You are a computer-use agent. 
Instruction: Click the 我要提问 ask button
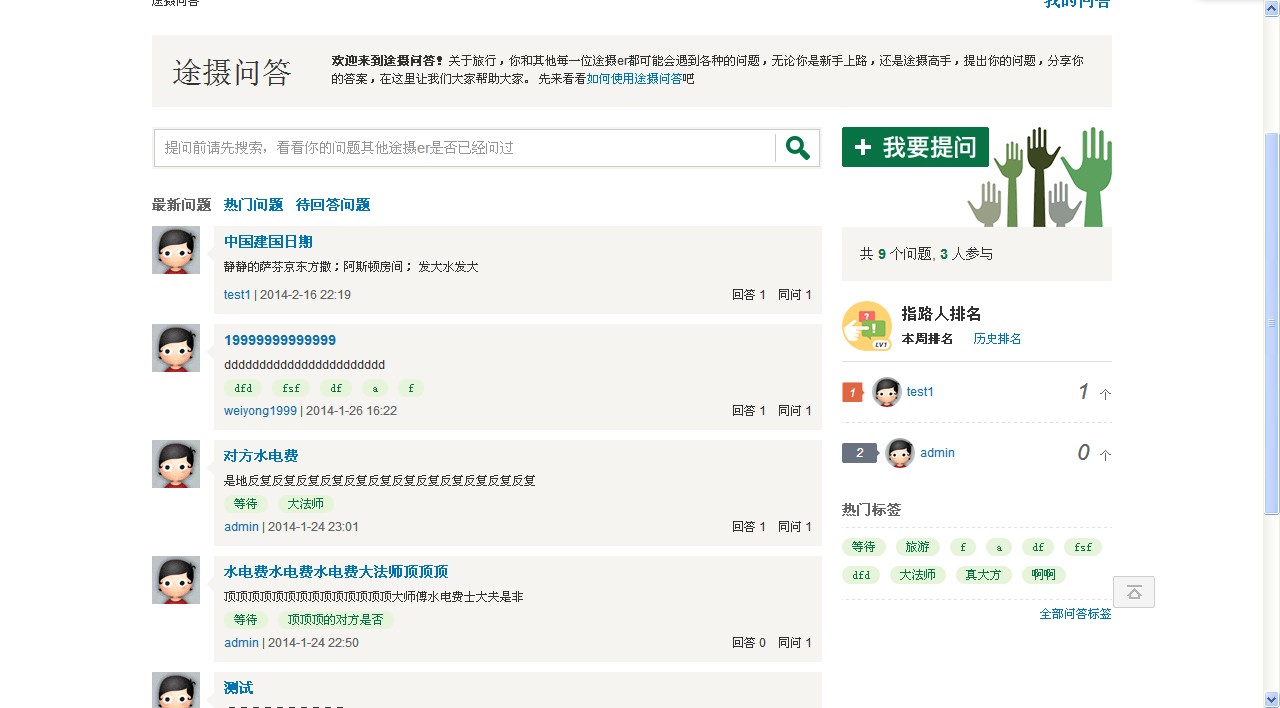915,147
